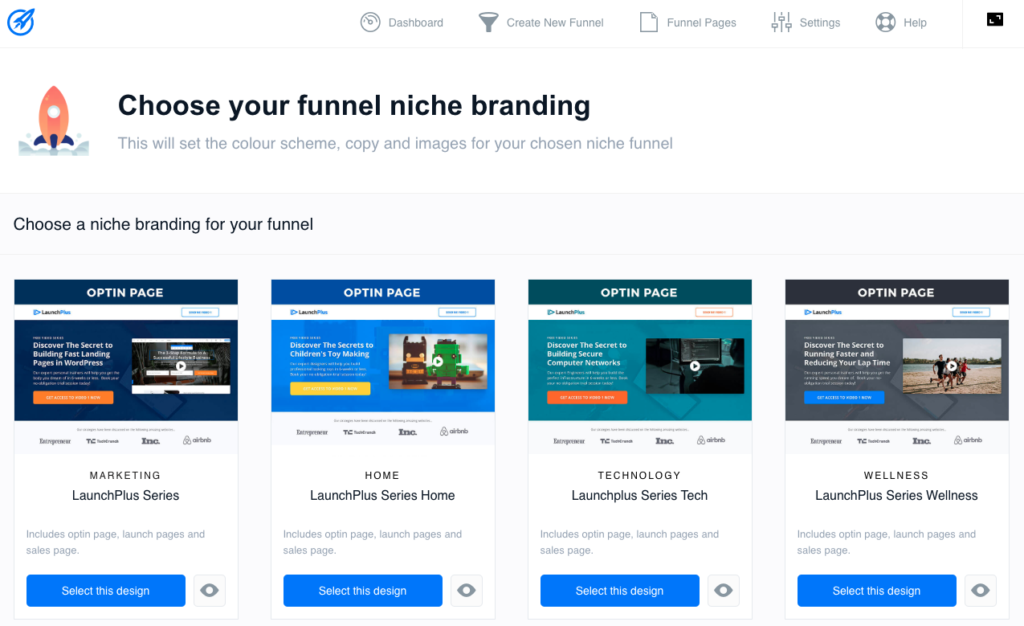Open the Settings menu label
Screen dimensions: 1024x626
click(819, 23)
